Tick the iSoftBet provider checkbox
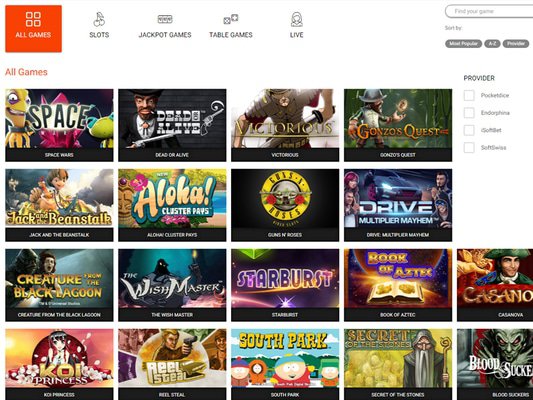533x400 pixels. (469, 130)
